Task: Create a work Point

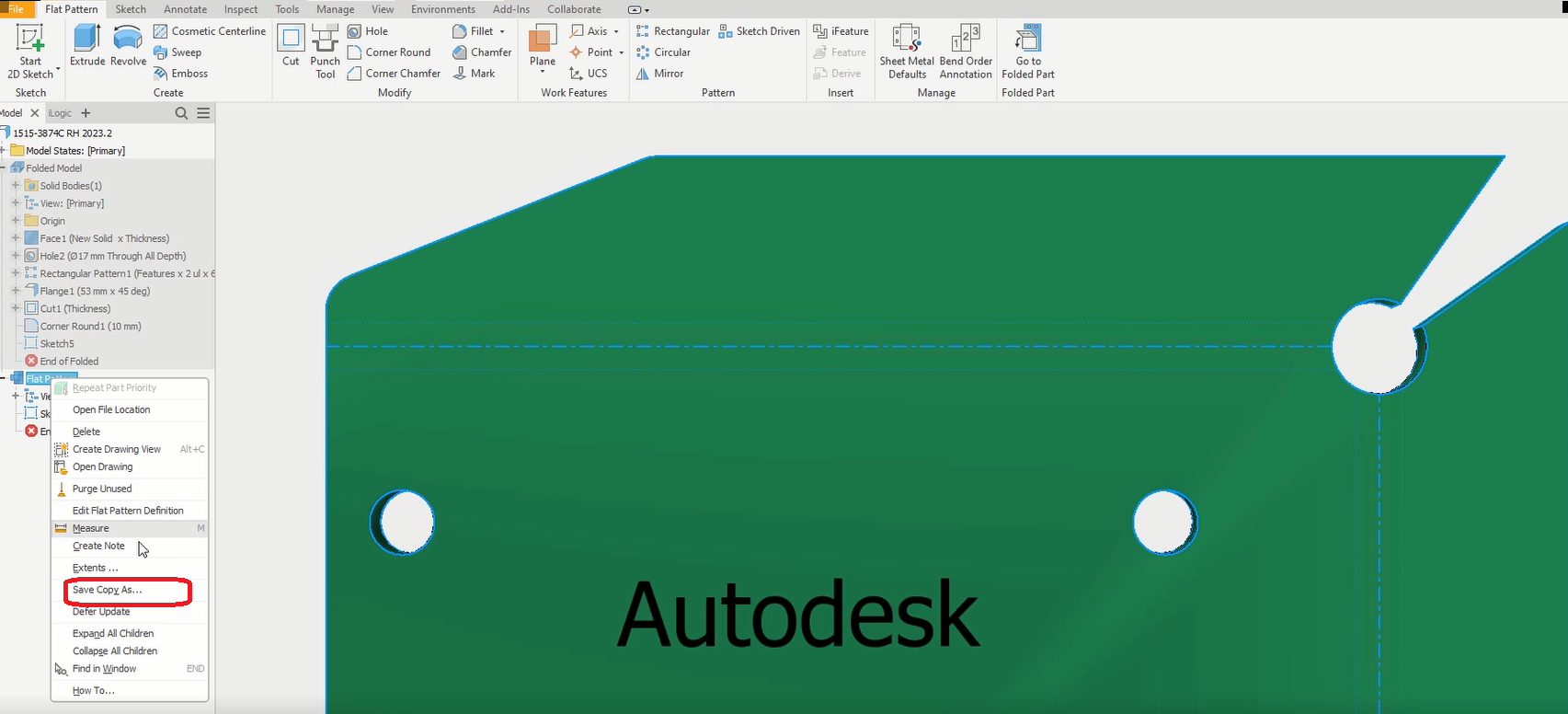Action: click(590, 52)
